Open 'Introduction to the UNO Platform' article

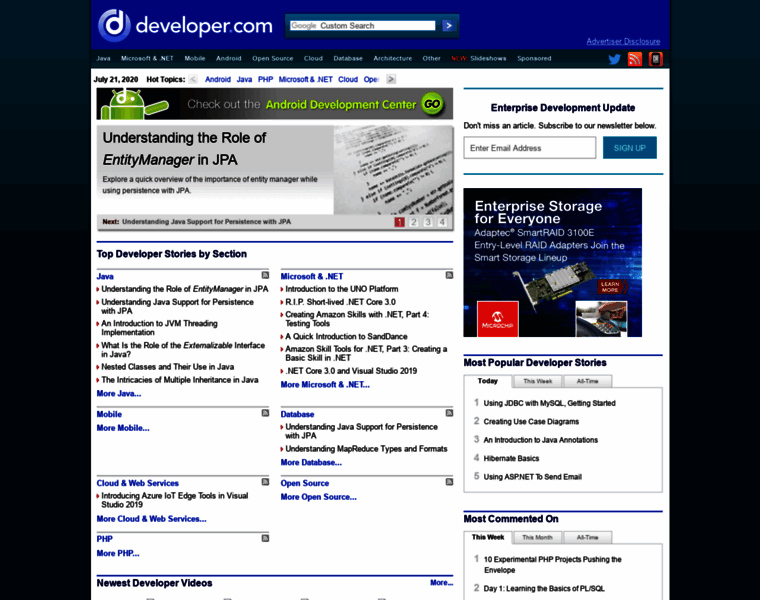click(342, 289)
